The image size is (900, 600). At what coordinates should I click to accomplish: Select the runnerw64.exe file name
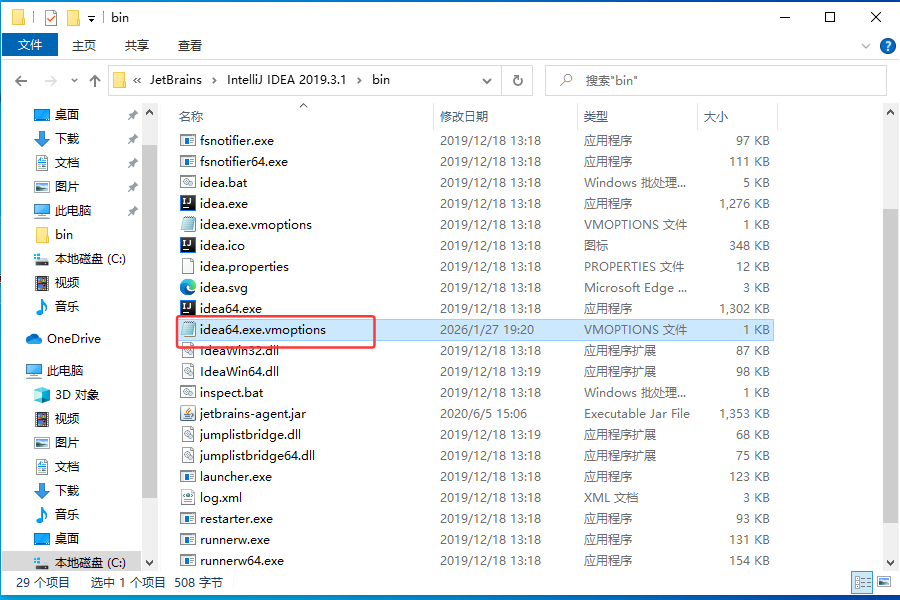pos(242,561)
